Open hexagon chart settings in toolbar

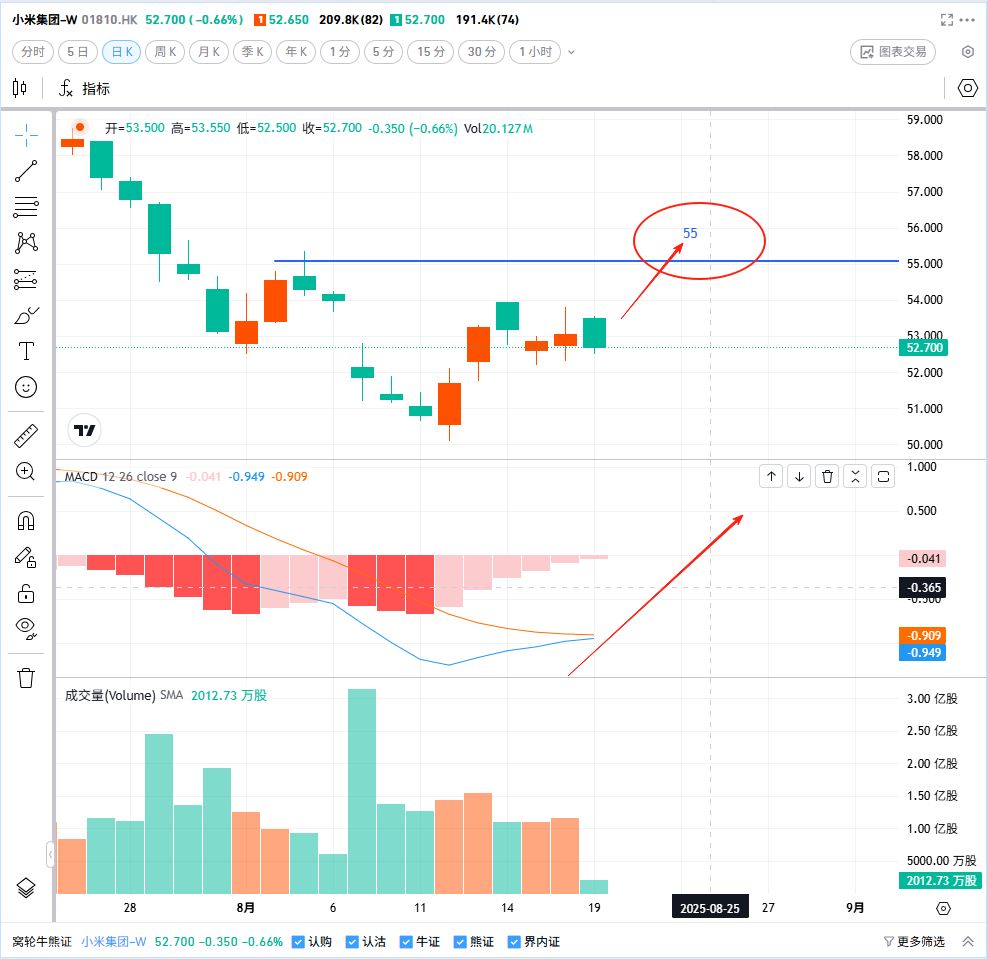967,88
